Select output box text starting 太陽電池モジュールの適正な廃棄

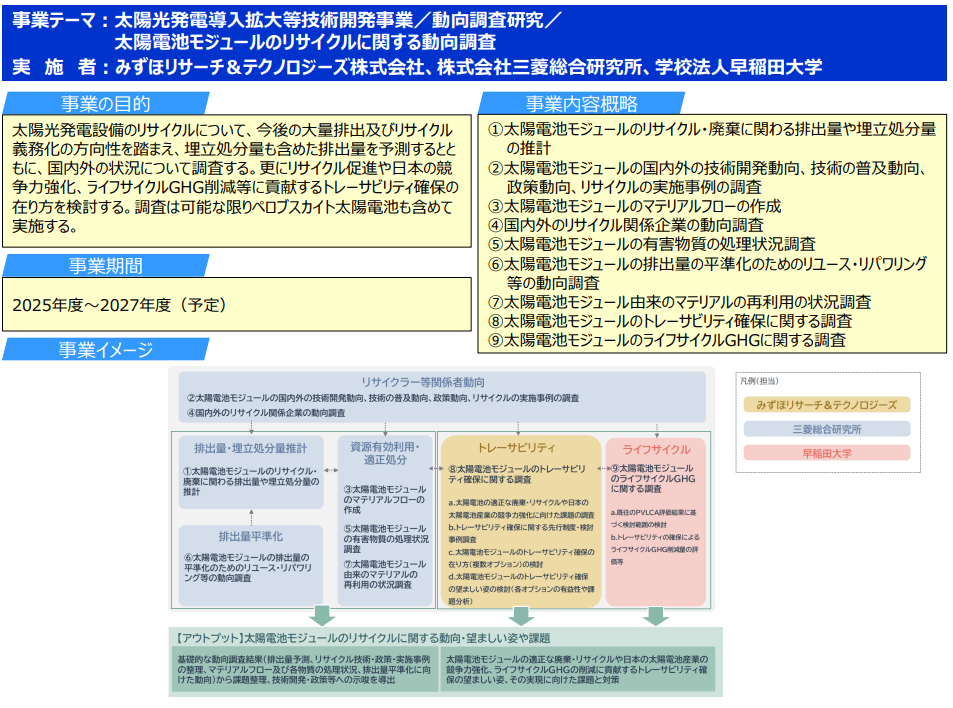pos(577,669)
